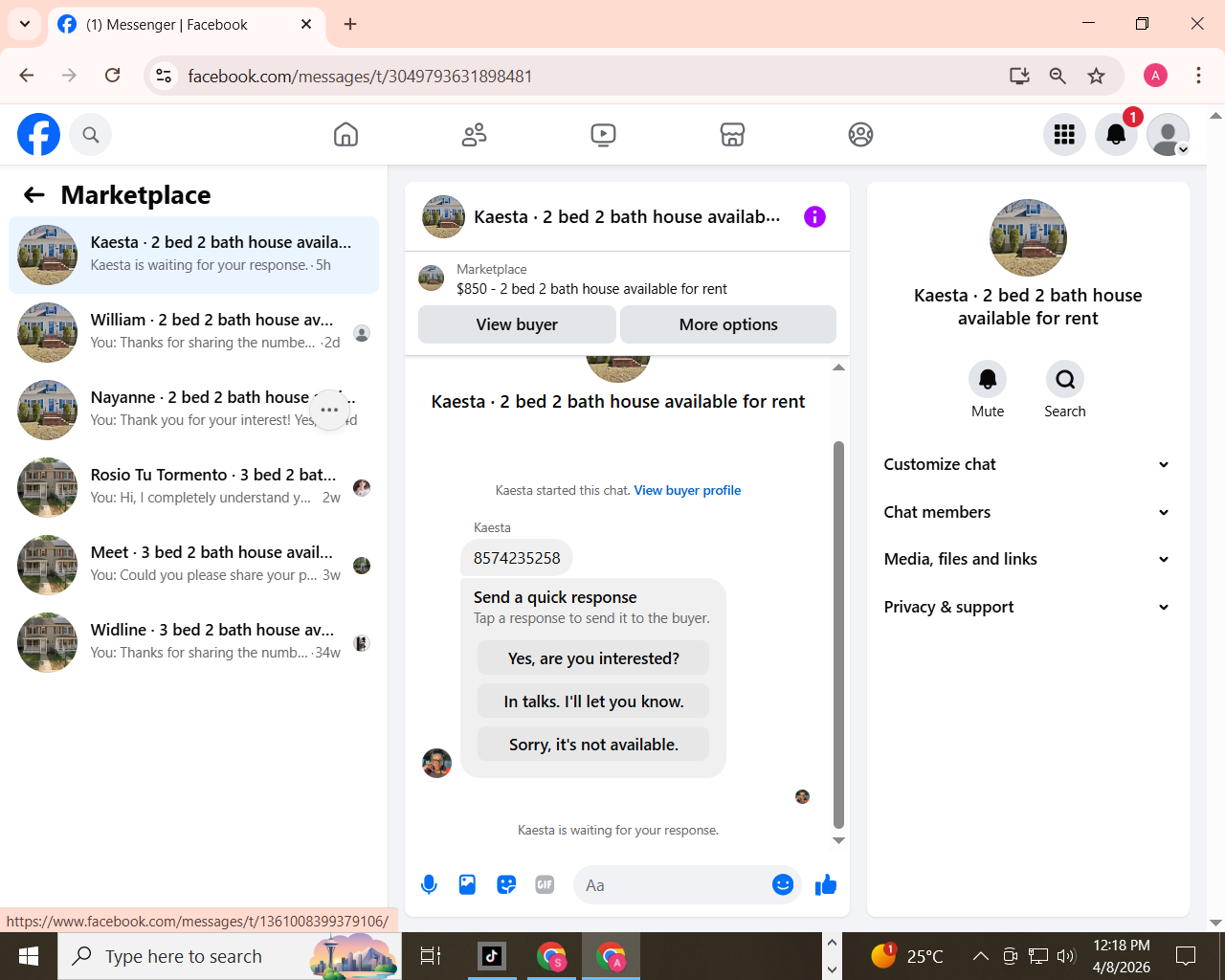Send quick response Sorry, it's not available.
This screenshot has width=1225, height=980.
point(593,745)
